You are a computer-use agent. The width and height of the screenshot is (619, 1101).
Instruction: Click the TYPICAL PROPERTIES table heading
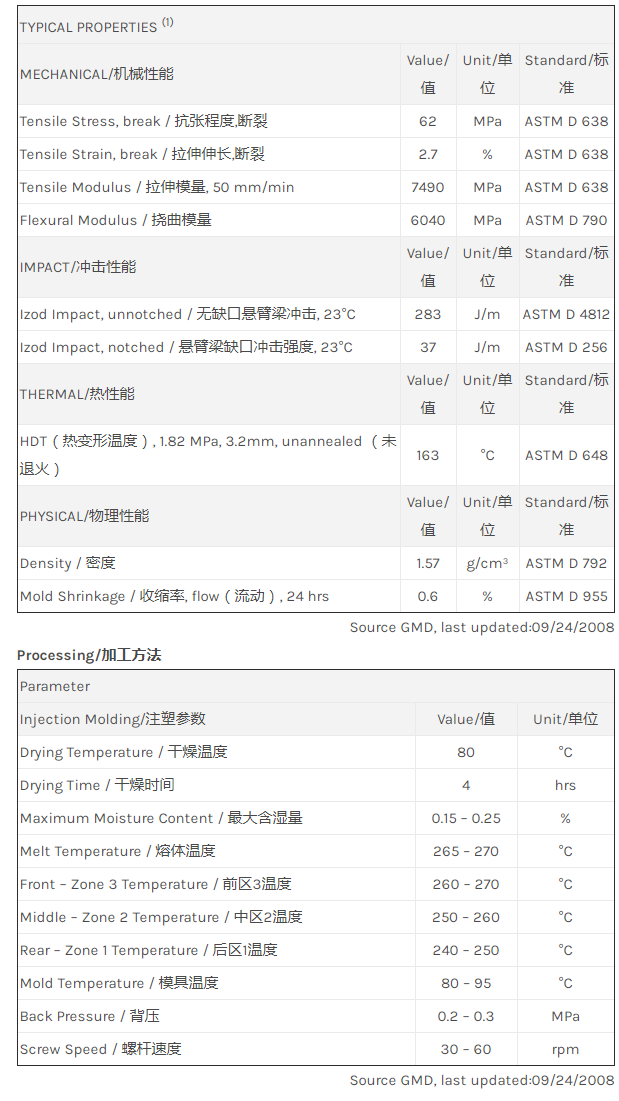click(96, 26)
